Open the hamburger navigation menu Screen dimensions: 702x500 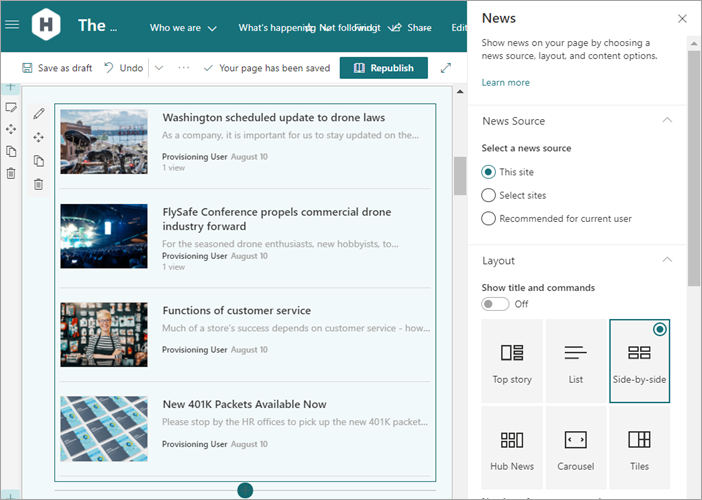coord(12,25)
